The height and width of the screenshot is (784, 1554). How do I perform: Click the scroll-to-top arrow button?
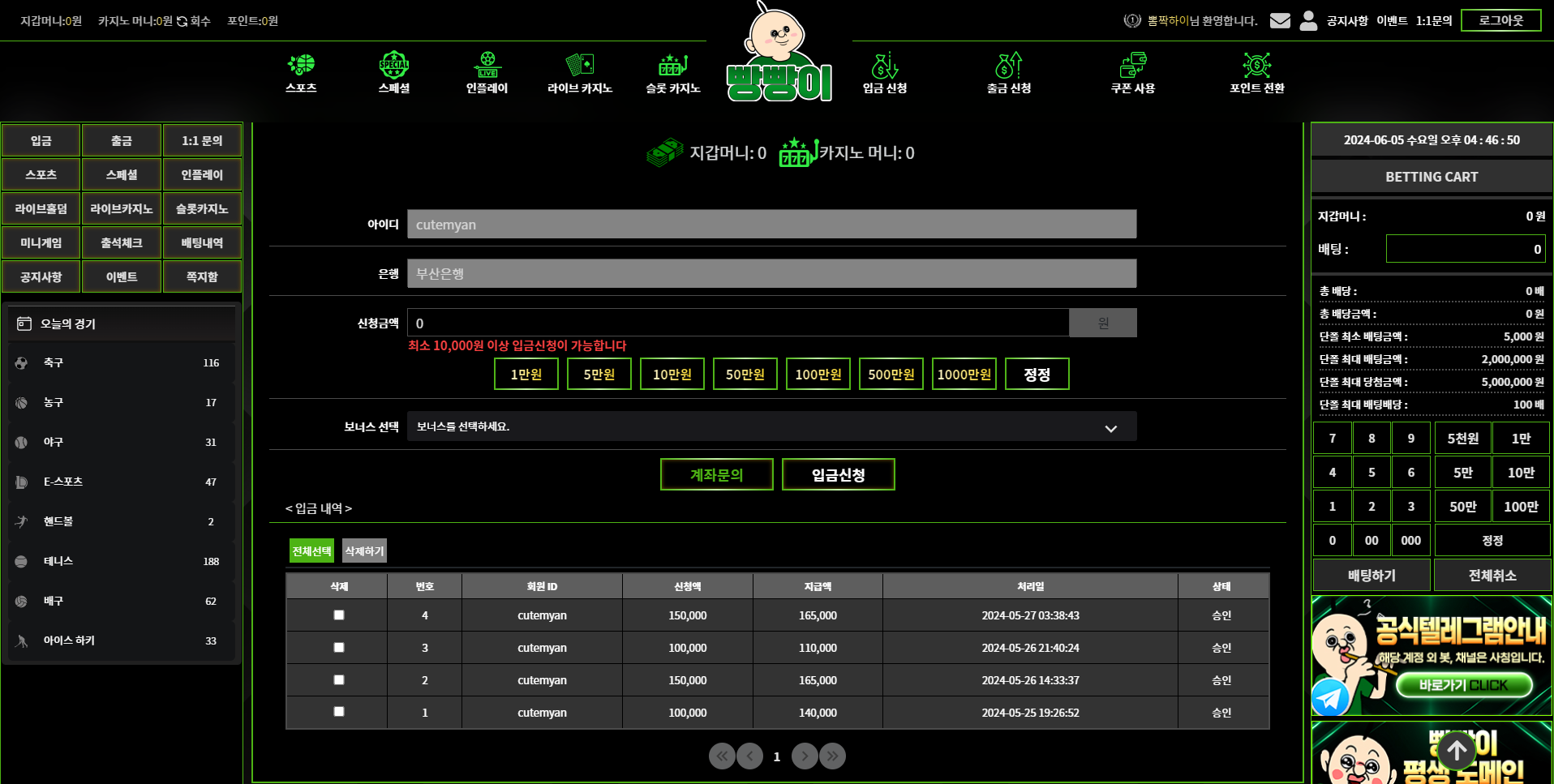point(1457,751)
